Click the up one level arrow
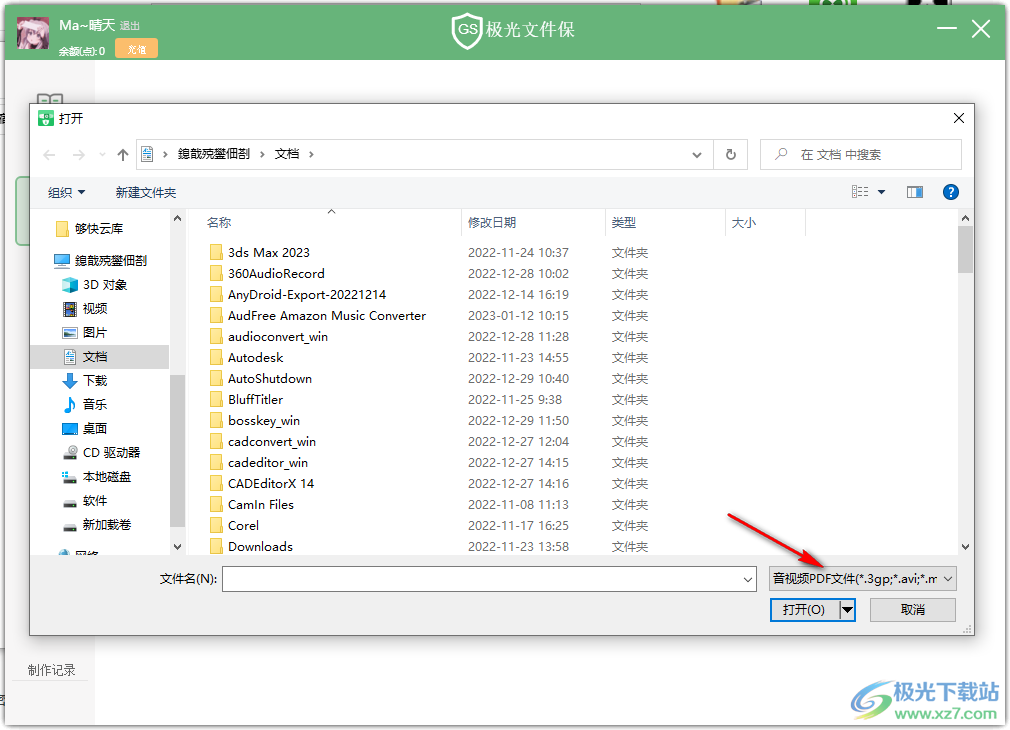Viewport: 1010px width, 730px height. point(122,154)
